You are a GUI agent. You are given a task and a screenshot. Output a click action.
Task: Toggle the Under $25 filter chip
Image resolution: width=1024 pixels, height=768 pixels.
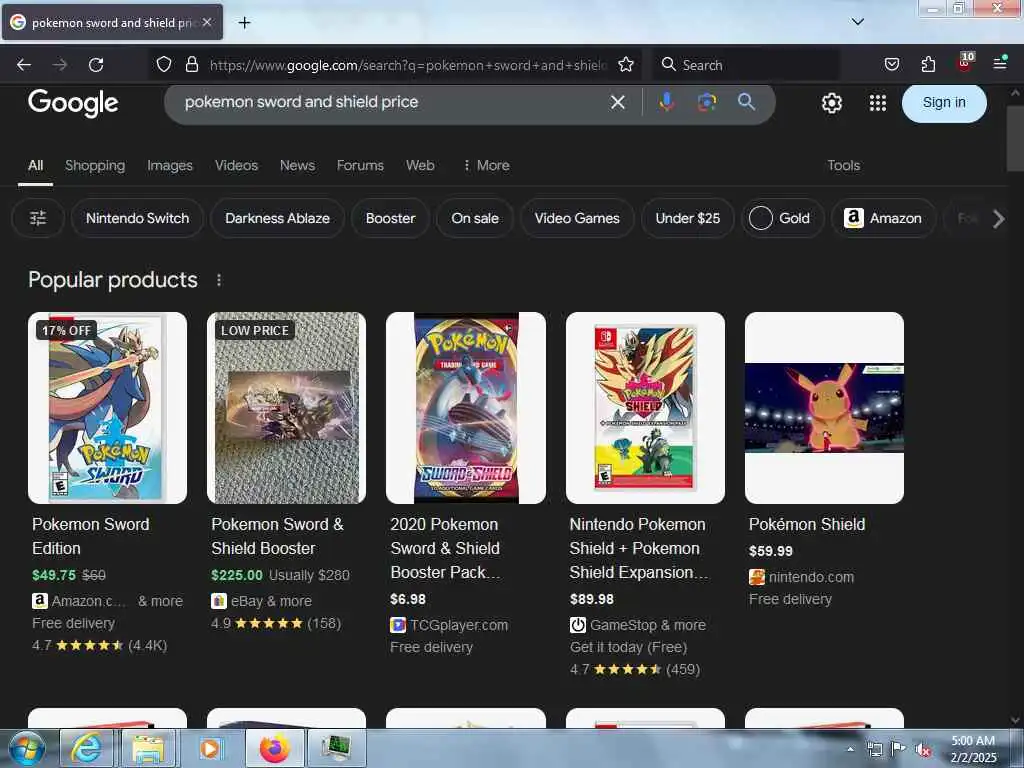[688, 218]
